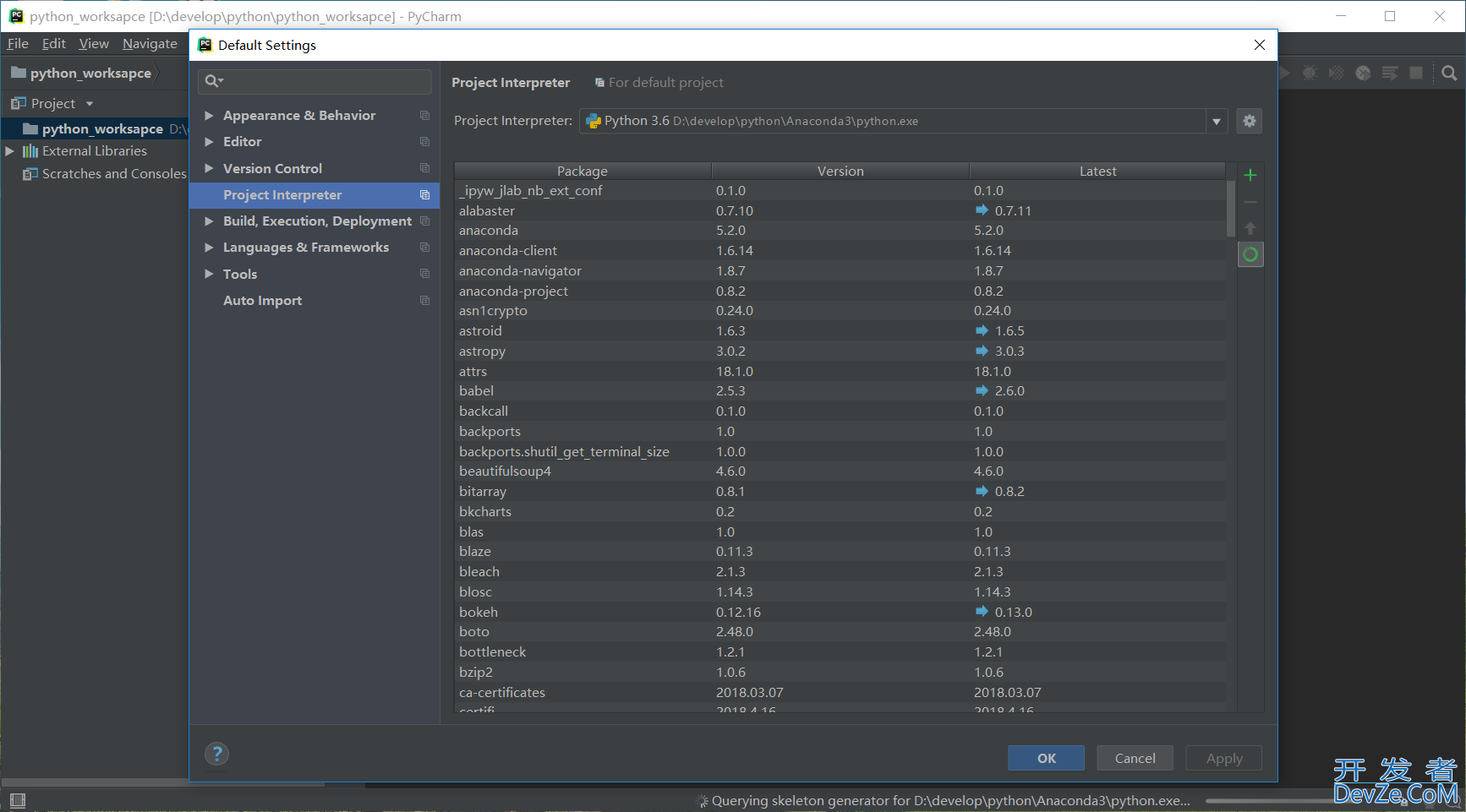This screenshot has width=1466, height=812.
Task: Sort packages by Package column header
Action: tap(583, 171)
